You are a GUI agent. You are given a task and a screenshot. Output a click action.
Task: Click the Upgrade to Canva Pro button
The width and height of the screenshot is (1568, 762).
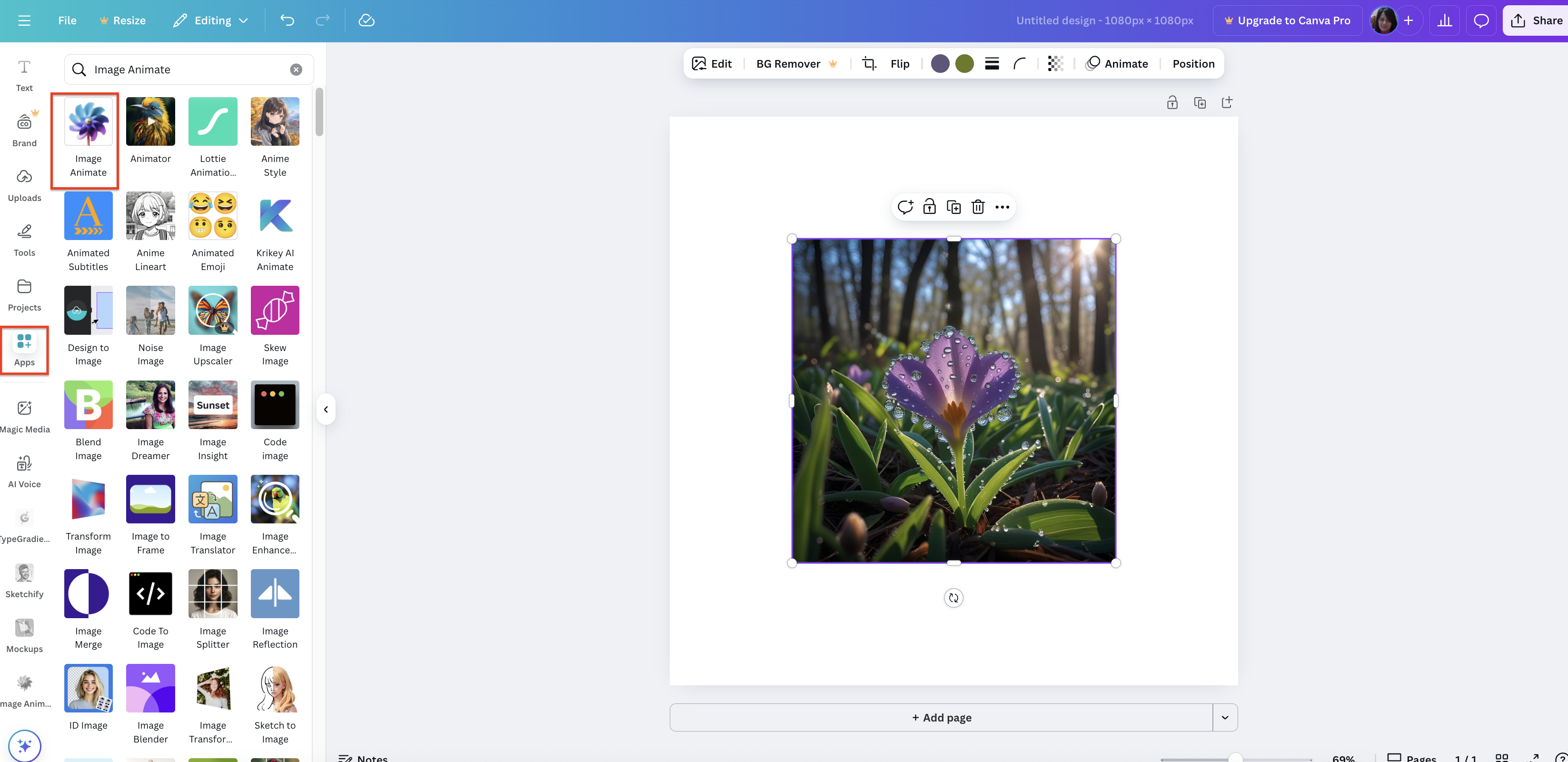click(x=1288, y=20)
